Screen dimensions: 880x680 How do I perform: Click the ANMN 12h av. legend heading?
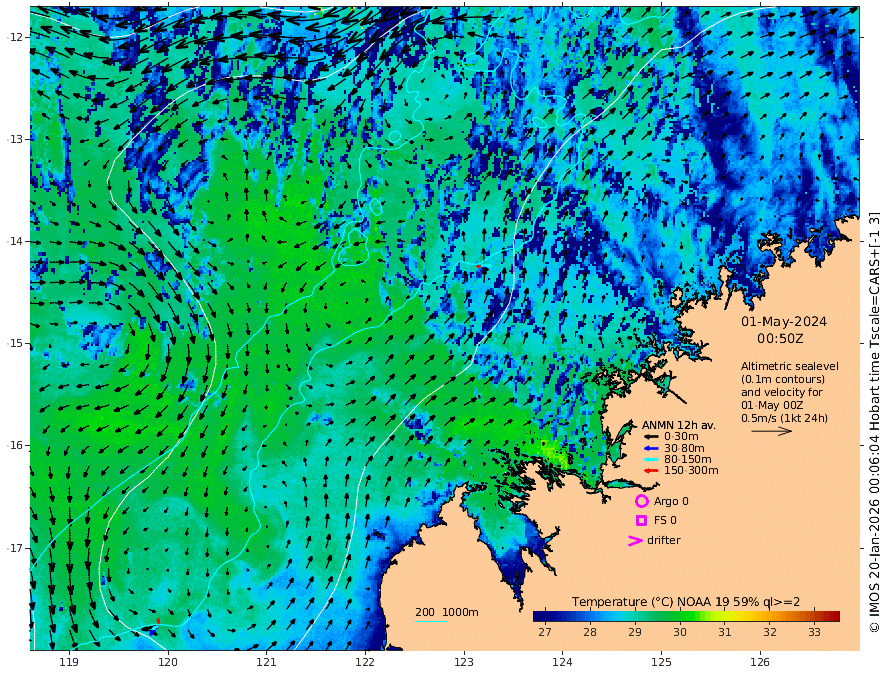679,425
